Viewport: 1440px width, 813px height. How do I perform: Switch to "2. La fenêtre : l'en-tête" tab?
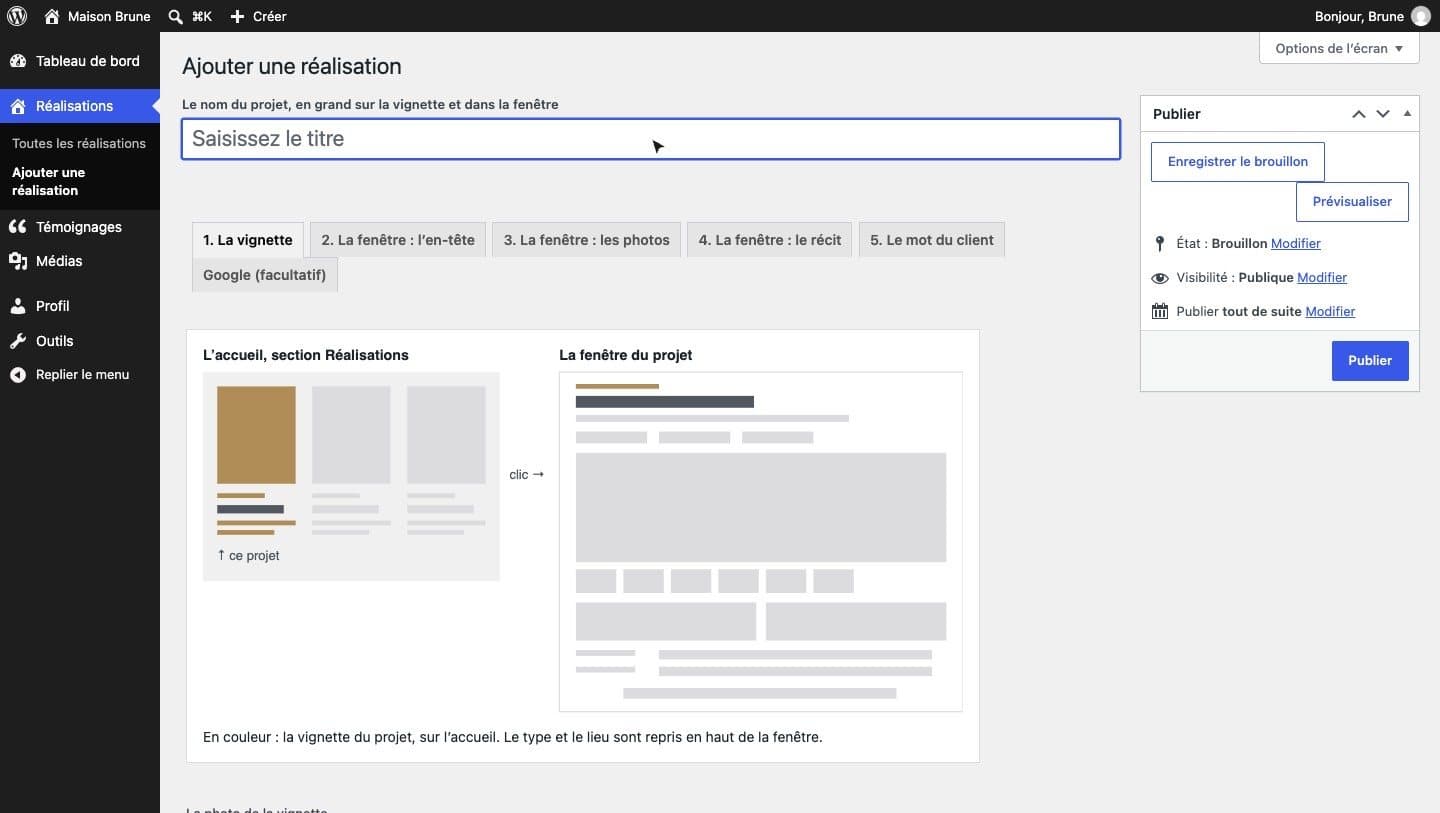[398, 240]
